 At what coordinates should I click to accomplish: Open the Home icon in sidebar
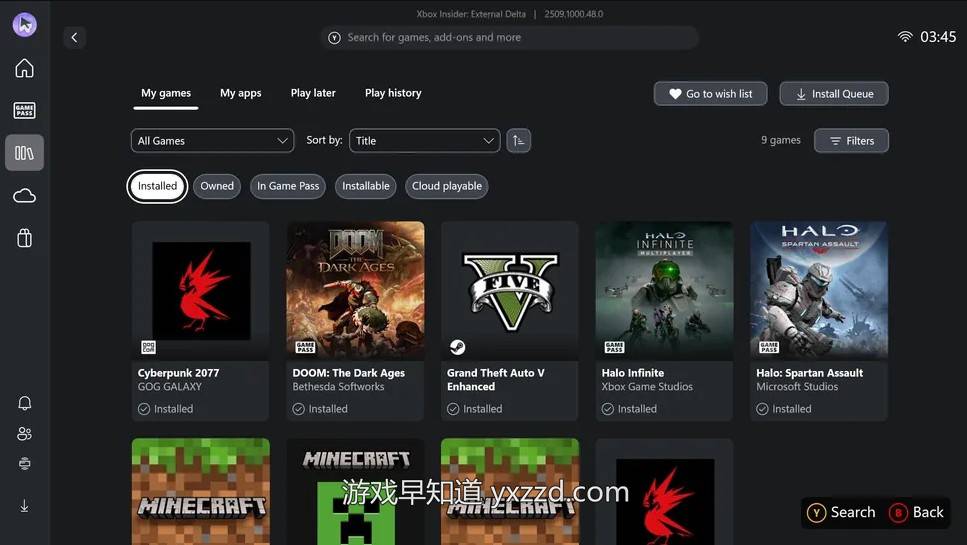click(x=25, y=68)
